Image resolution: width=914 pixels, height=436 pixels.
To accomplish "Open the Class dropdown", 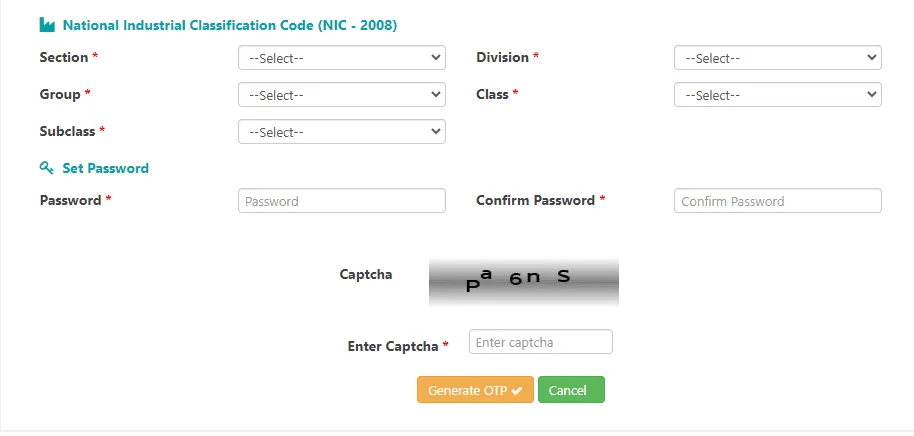I will point(778,94).
